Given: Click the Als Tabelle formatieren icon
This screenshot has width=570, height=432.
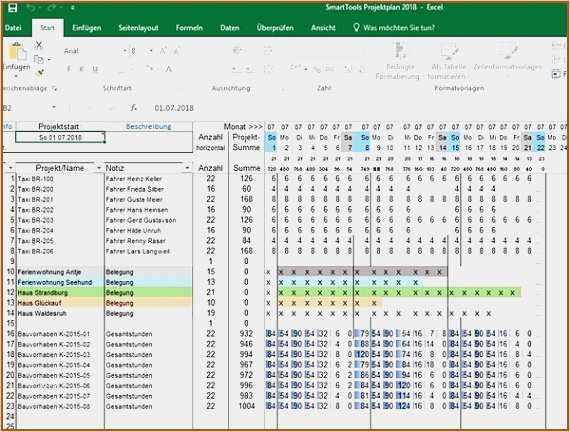Looking at the screenshot, I should [449, 51].
